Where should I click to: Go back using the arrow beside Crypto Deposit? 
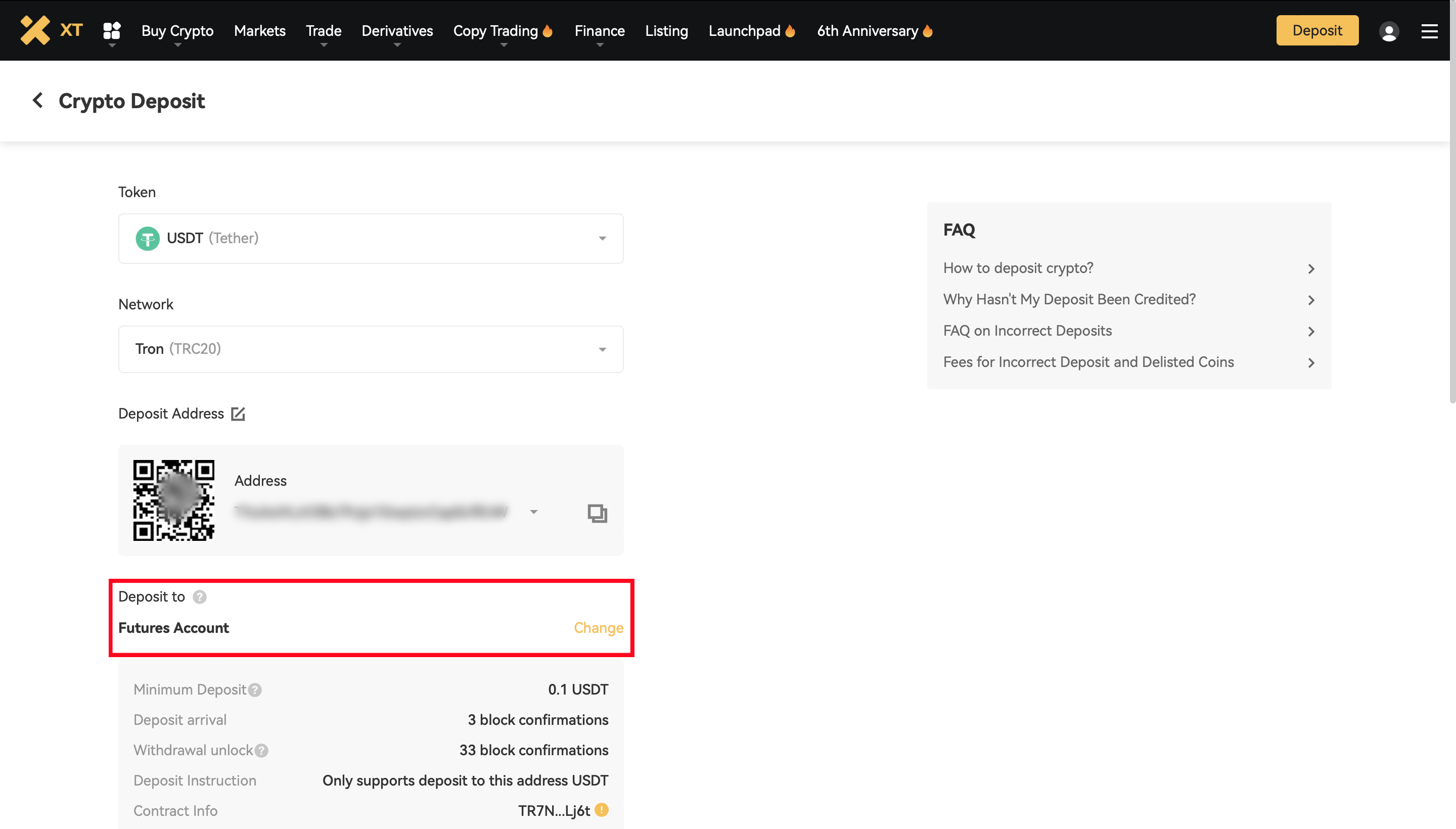tap(37, 100)
